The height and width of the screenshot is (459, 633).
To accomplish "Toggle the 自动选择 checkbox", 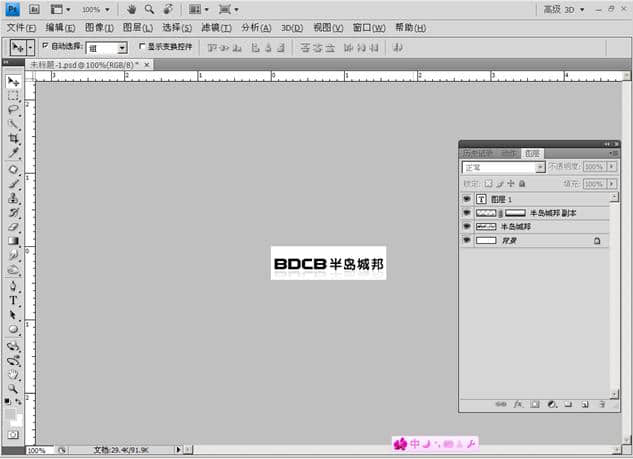I will coord(45,46).
